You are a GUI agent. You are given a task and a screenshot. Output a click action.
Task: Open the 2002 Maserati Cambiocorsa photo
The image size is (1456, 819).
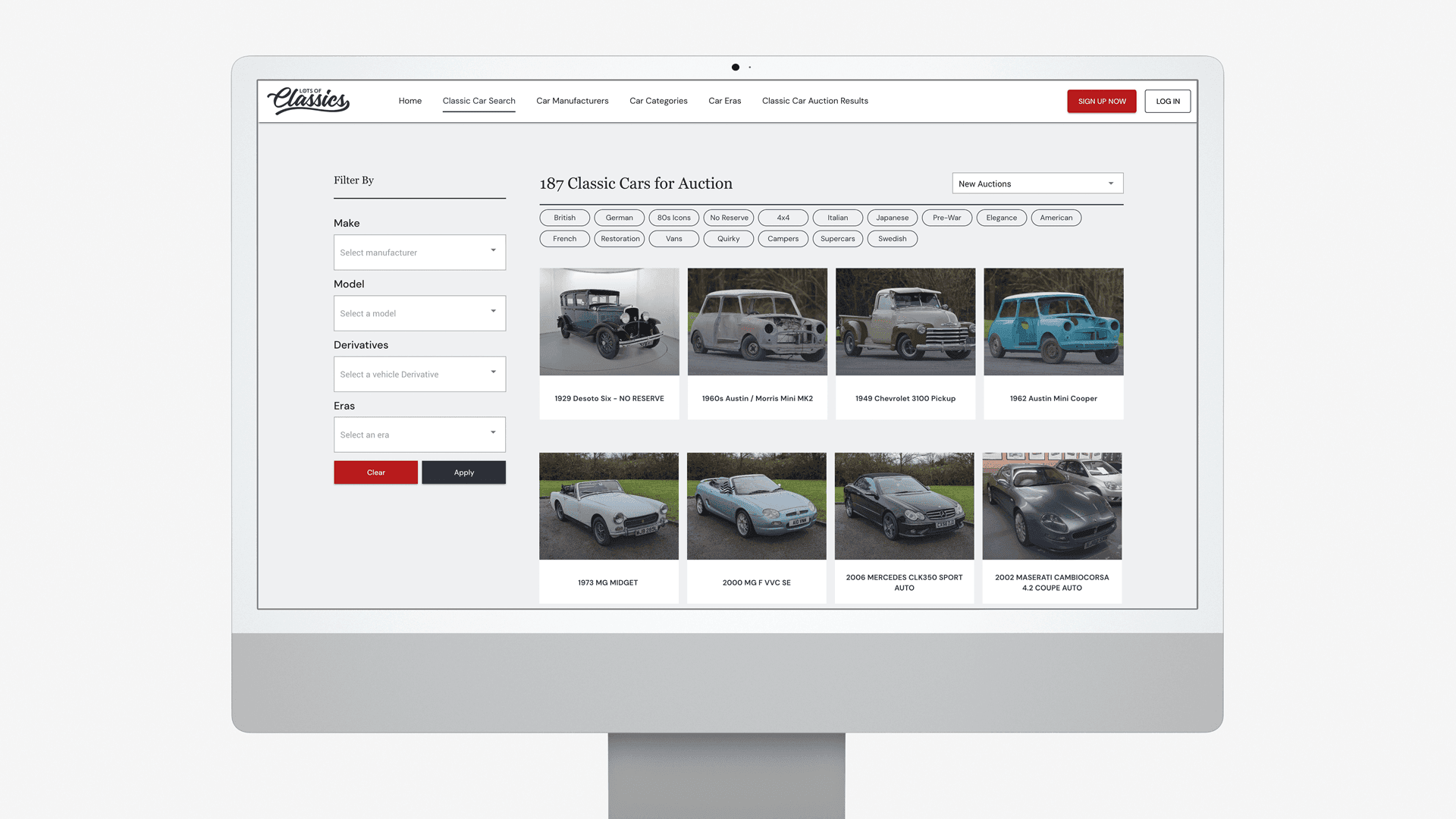click(x=1053, y=507)
